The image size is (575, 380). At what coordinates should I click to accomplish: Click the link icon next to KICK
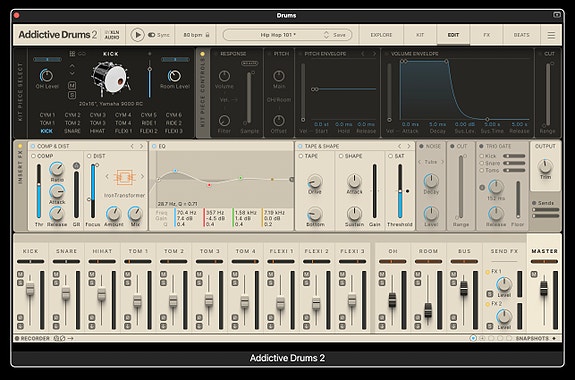(82, 54)
